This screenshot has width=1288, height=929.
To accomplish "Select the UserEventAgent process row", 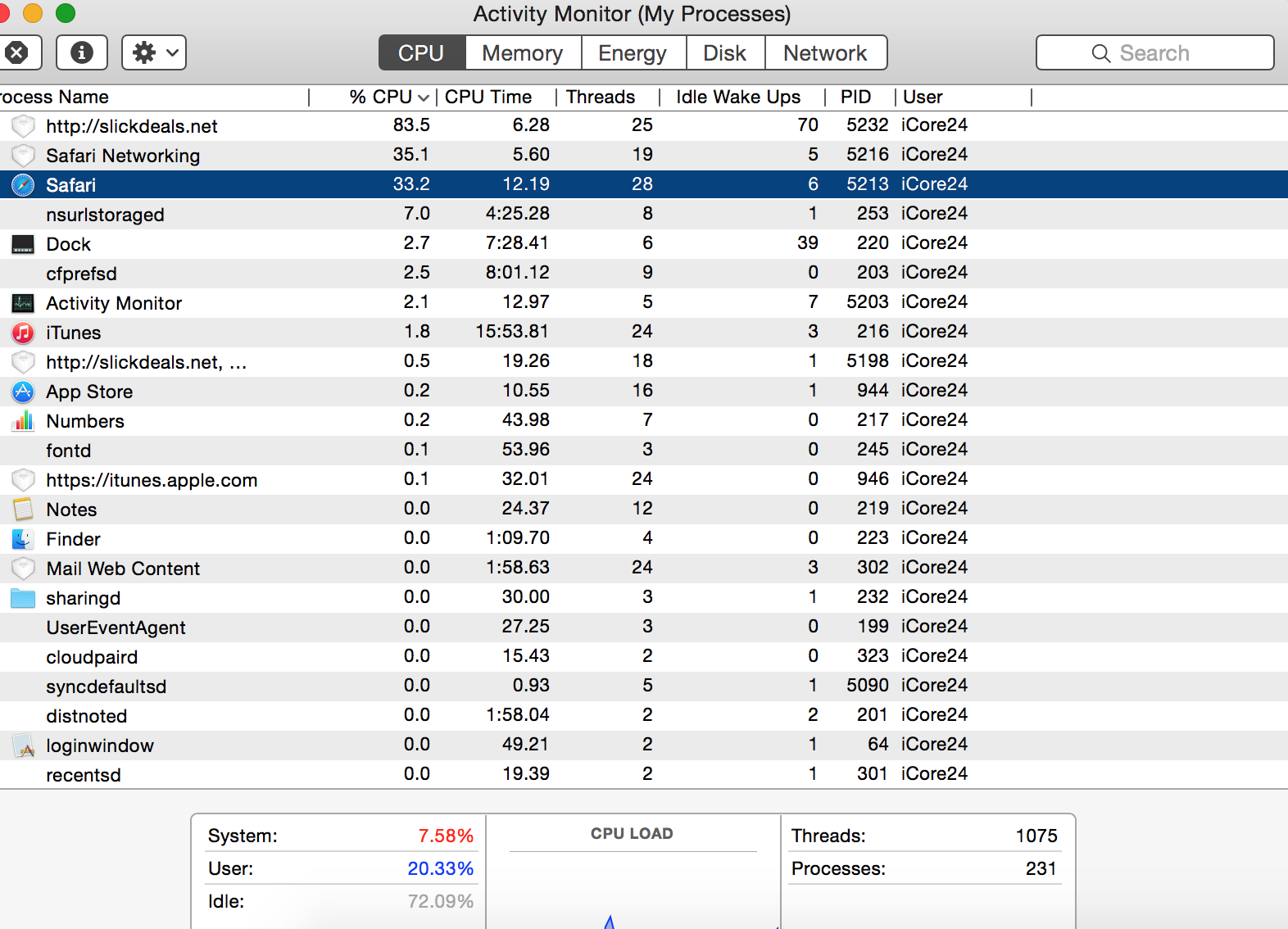I will click(644, 628).
